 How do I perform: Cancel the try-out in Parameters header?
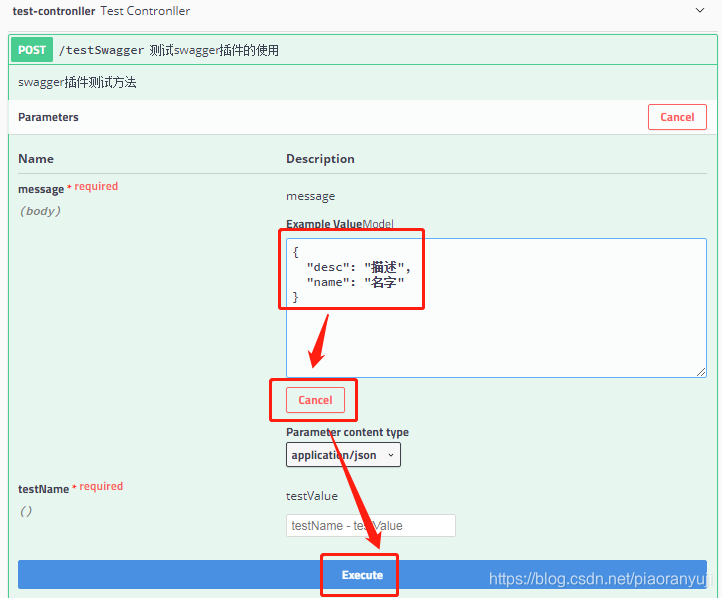point(677,117)
